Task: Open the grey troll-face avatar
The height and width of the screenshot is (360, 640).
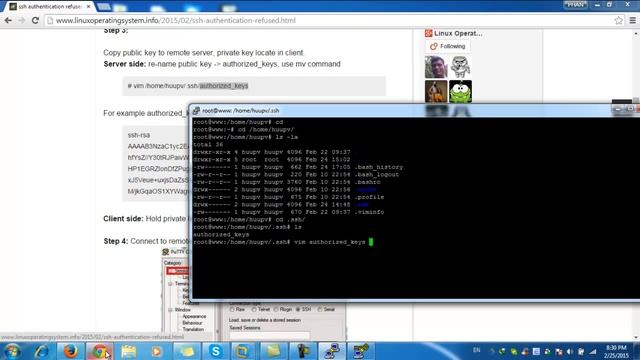Action: pyautogui.click(x=460, y=67)
